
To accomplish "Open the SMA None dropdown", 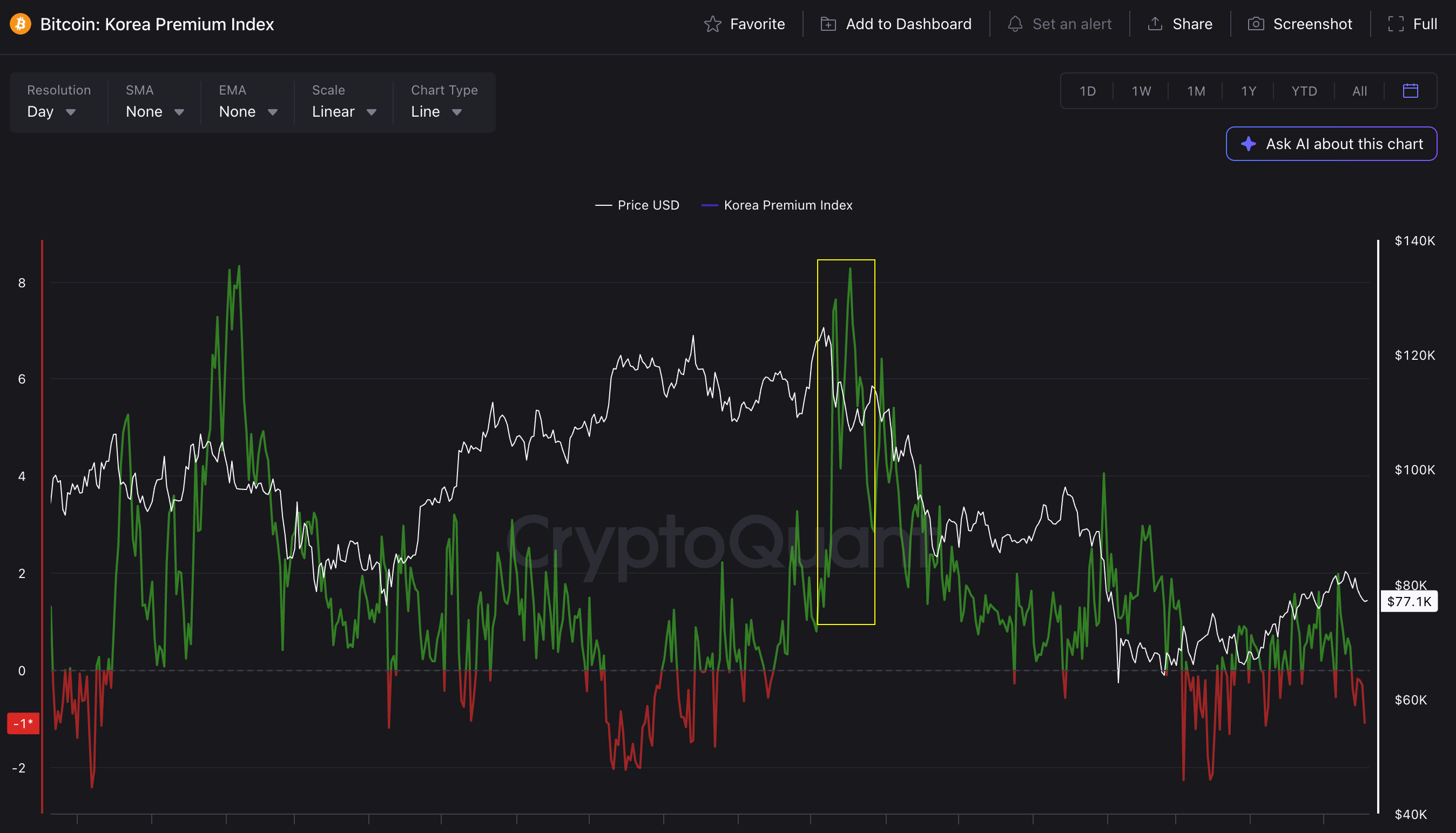I will (x=154, y=102).
